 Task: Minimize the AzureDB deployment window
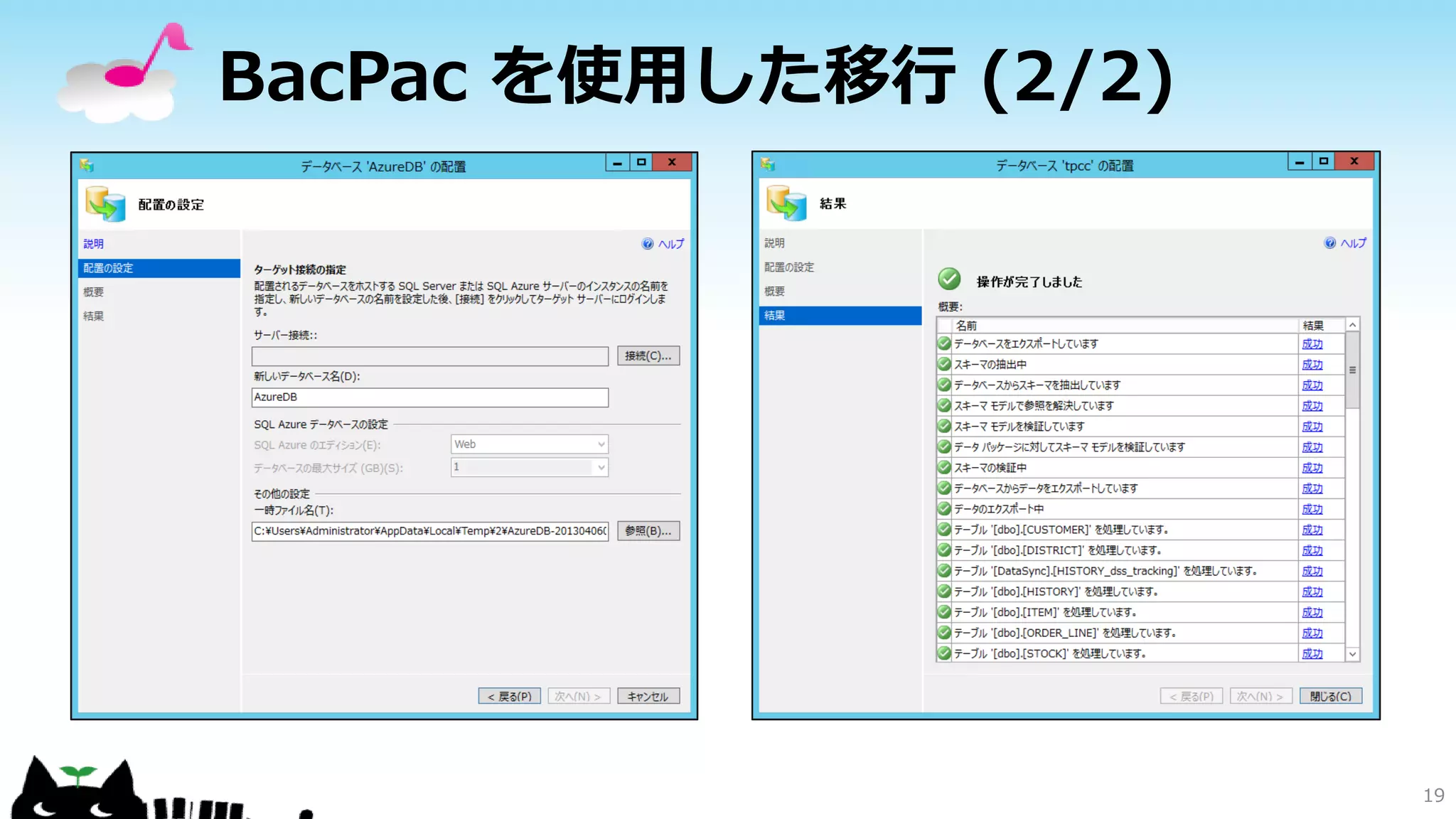tap(617, 163)
